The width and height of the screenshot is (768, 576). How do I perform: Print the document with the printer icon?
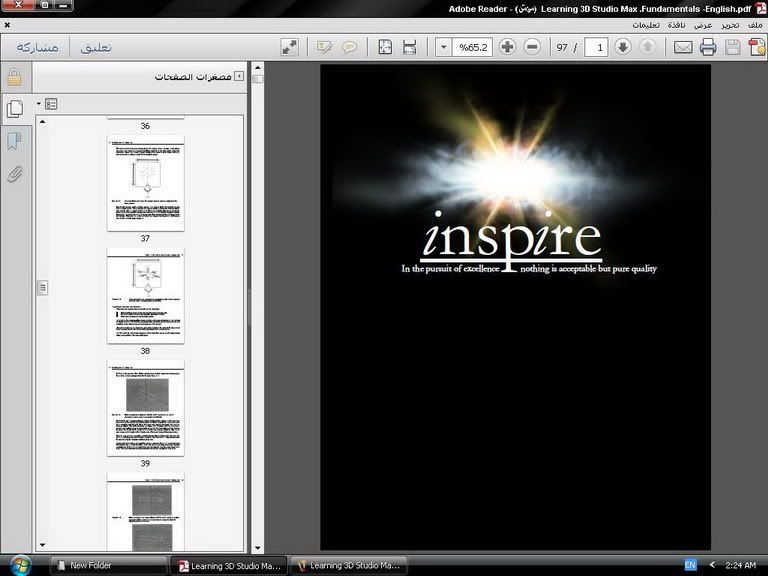click(708, 47)
